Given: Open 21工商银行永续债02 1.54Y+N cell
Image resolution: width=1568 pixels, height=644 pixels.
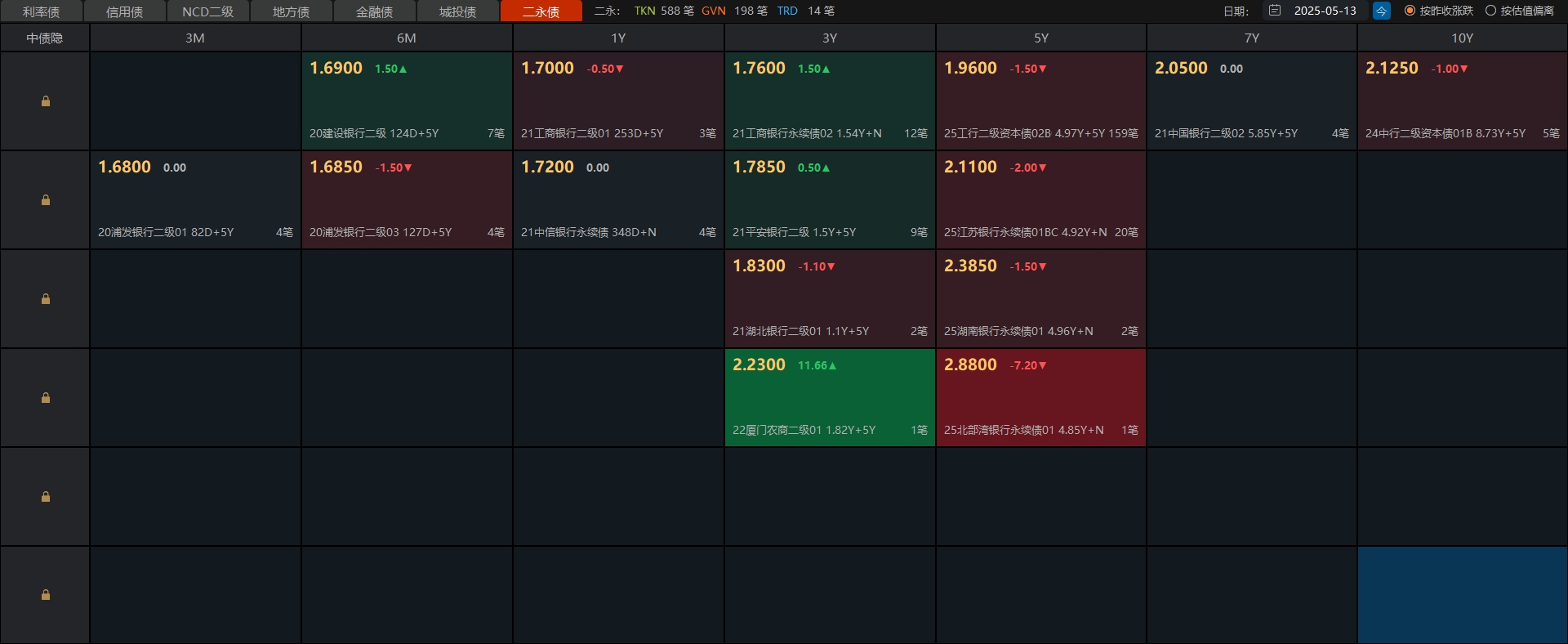Looking at the screenshot, I should pos(830,101).
